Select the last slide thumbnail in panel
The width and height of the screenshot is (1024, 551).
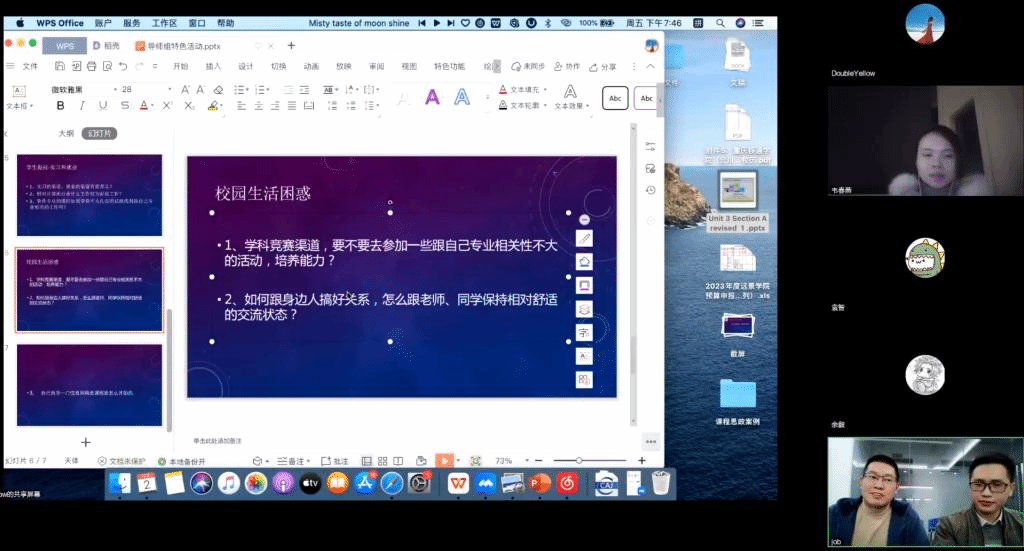(89, 384)
